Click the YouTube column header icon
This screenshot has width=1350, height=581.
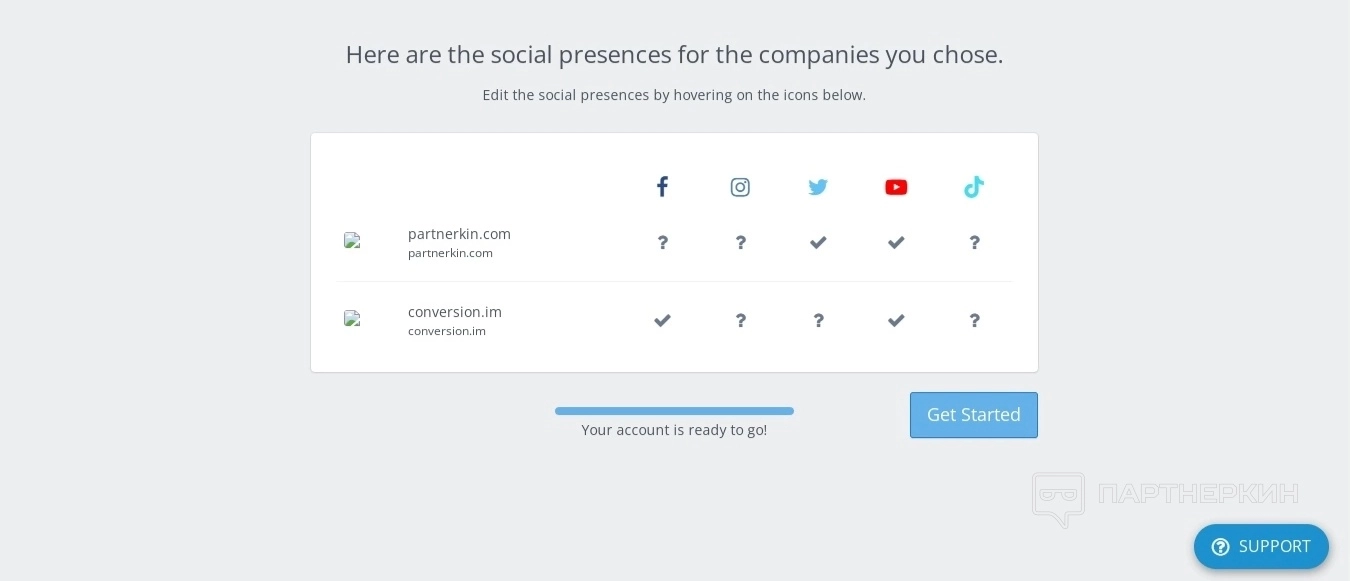pyautogui.click(x=896, y=187)
